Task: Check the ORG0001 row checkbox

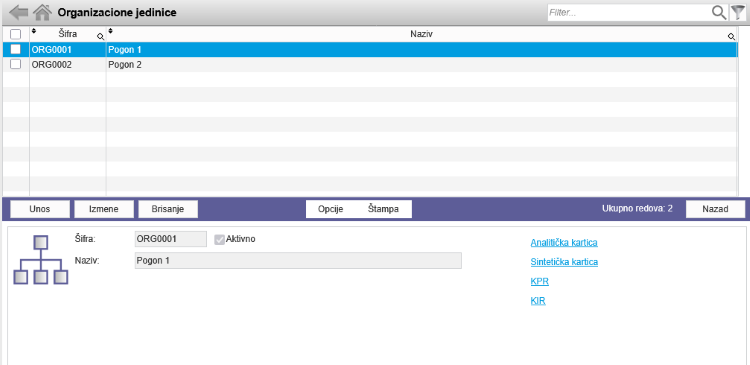Action: tap(16, 49)
